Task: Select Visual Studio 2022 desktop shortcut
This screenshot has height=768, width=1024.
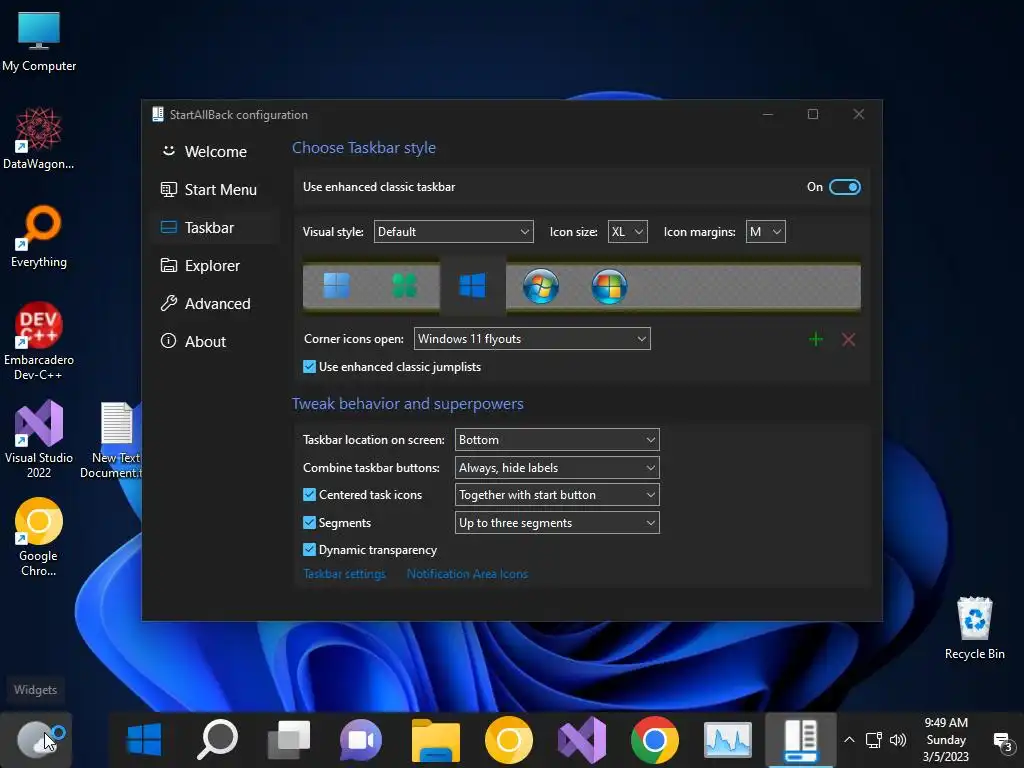Action: [39, 439]
